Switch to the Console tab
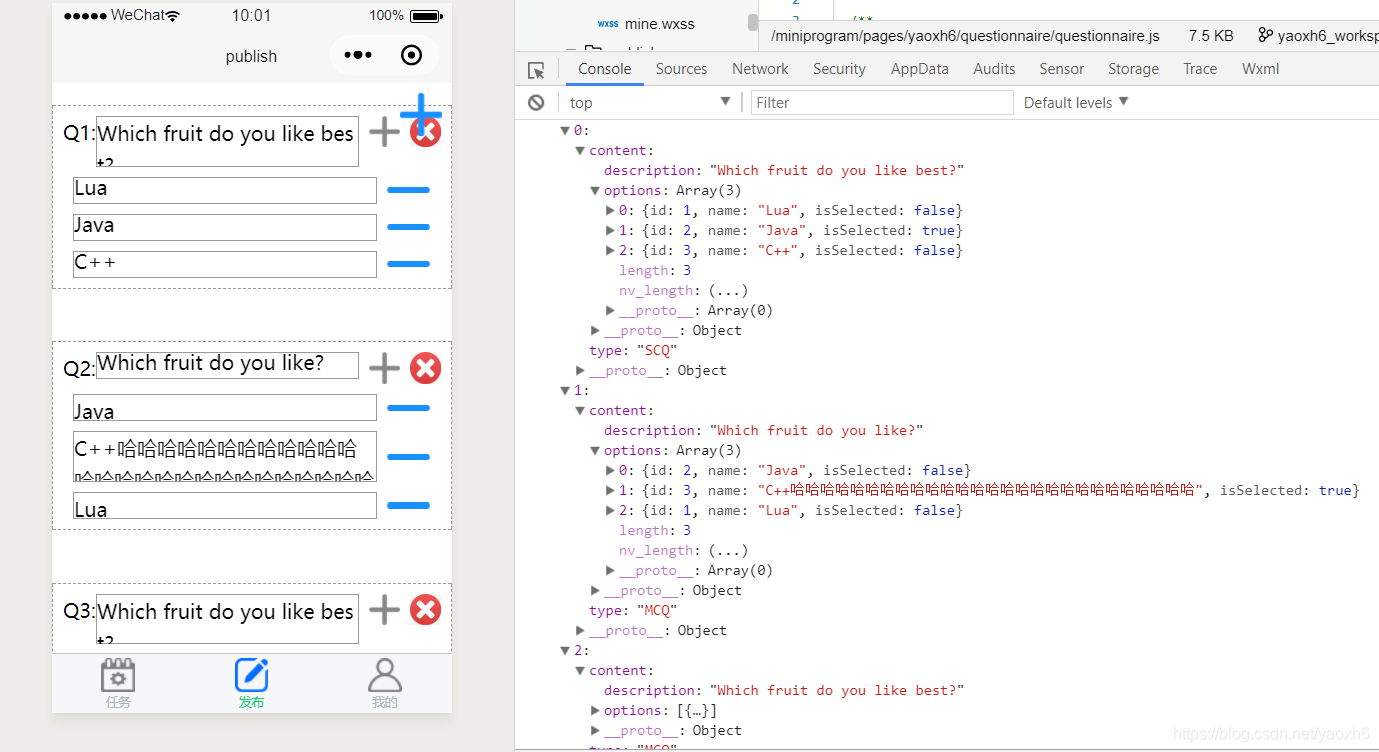Viewport: 1379px width, 752px height. click(x=604, y=69)
